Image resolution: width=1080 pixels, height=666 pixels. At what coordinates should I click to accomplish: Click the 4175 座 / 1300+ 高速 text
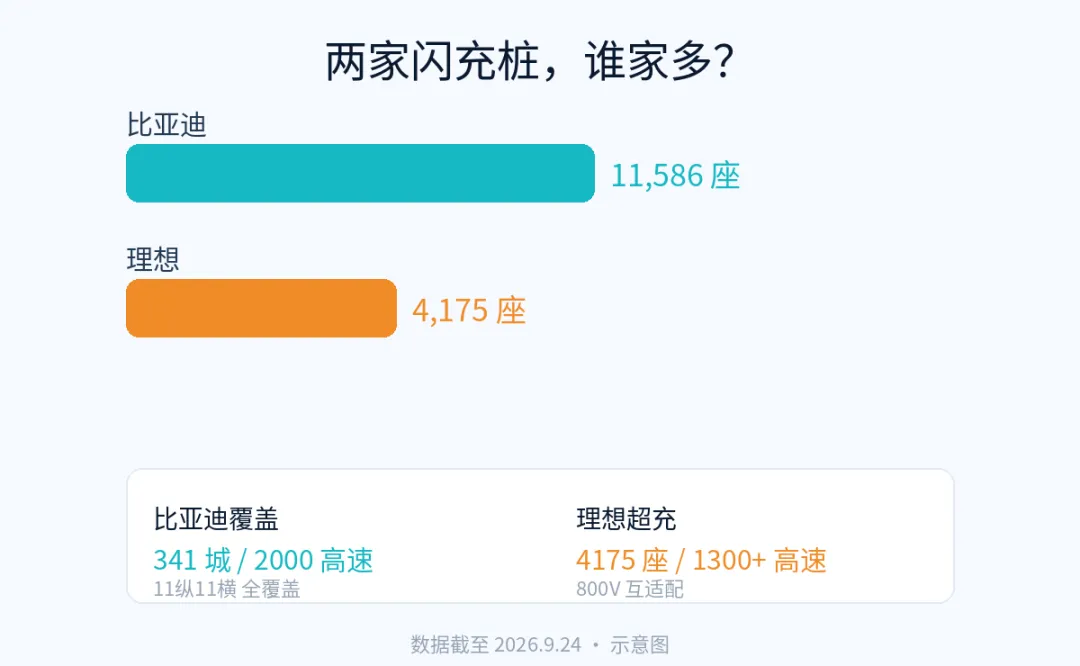coord(701,561)
